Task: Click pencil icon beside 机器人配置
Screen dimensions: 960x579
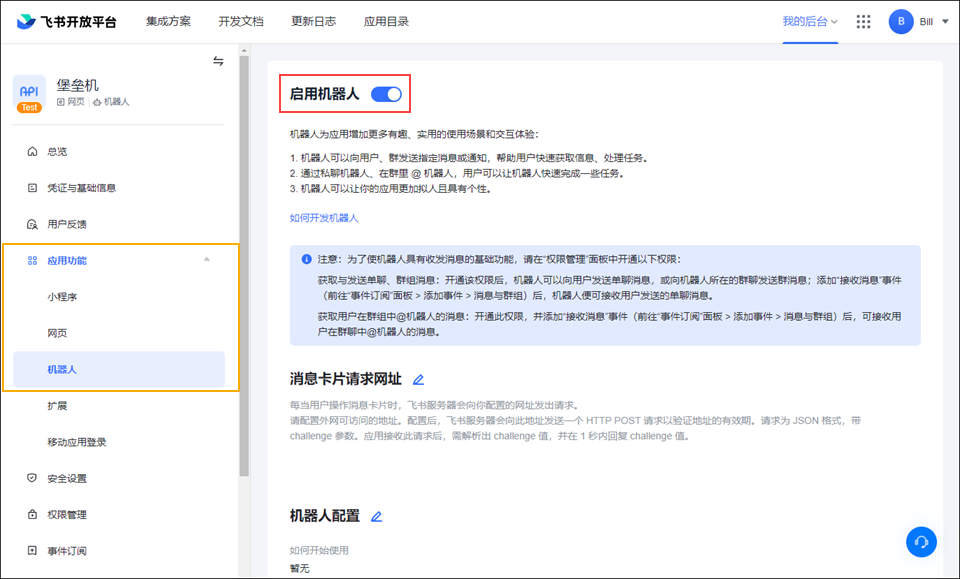Action: 377,517
